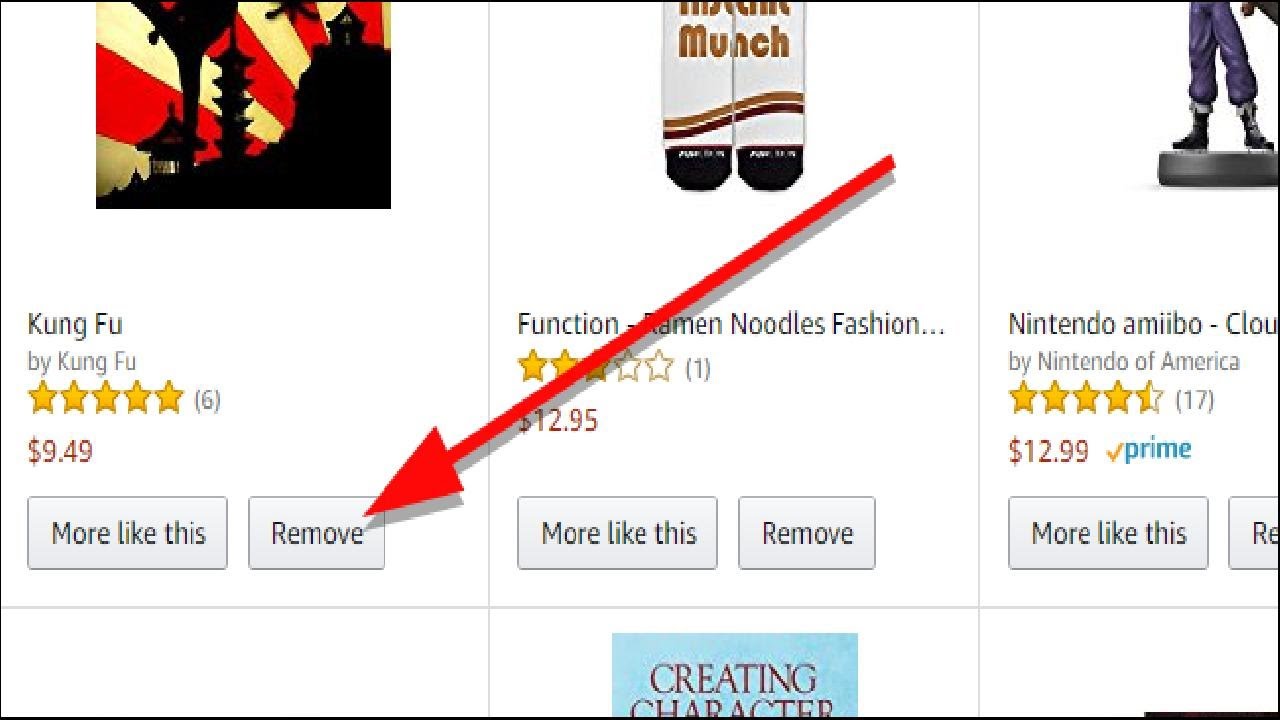Open the Kung Fu product title link
1280x720 pixels.
click(x=75, y=324)
